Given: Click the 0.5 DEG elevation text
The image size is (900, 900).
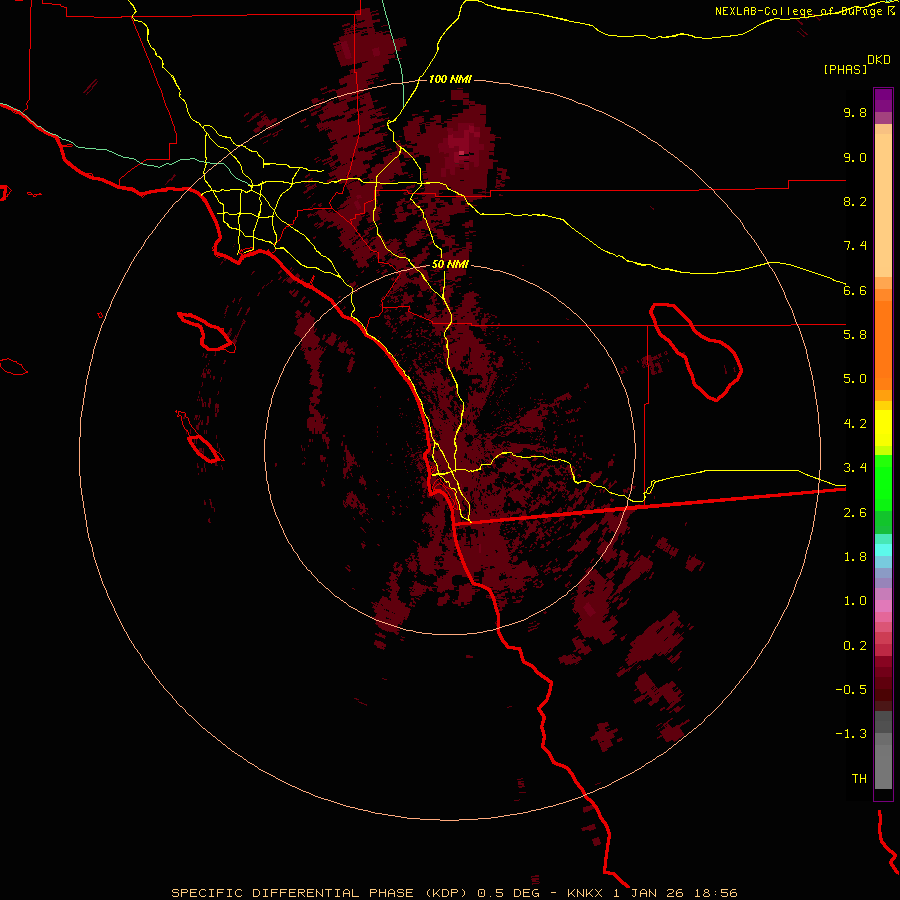Looking at the screenshot, I should (509, 893).
